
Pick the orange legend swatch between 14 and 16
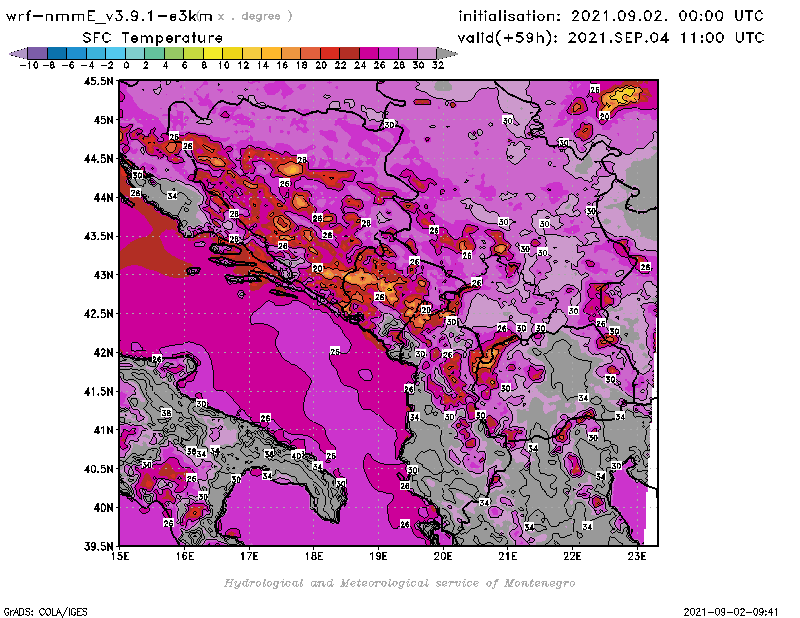pos(271,53)
